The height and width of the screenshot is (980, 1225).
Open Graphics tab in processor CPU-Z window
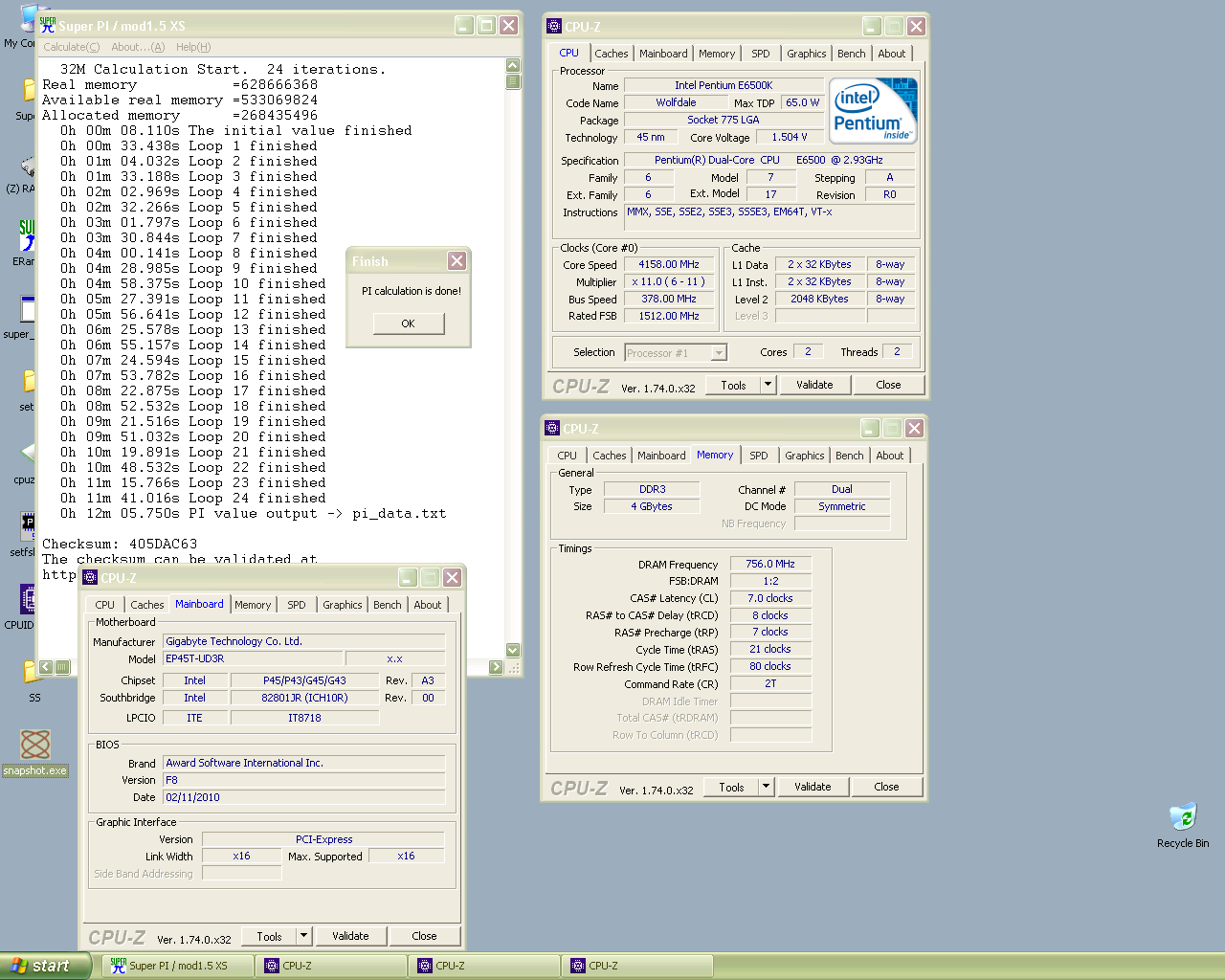point(806,54)
